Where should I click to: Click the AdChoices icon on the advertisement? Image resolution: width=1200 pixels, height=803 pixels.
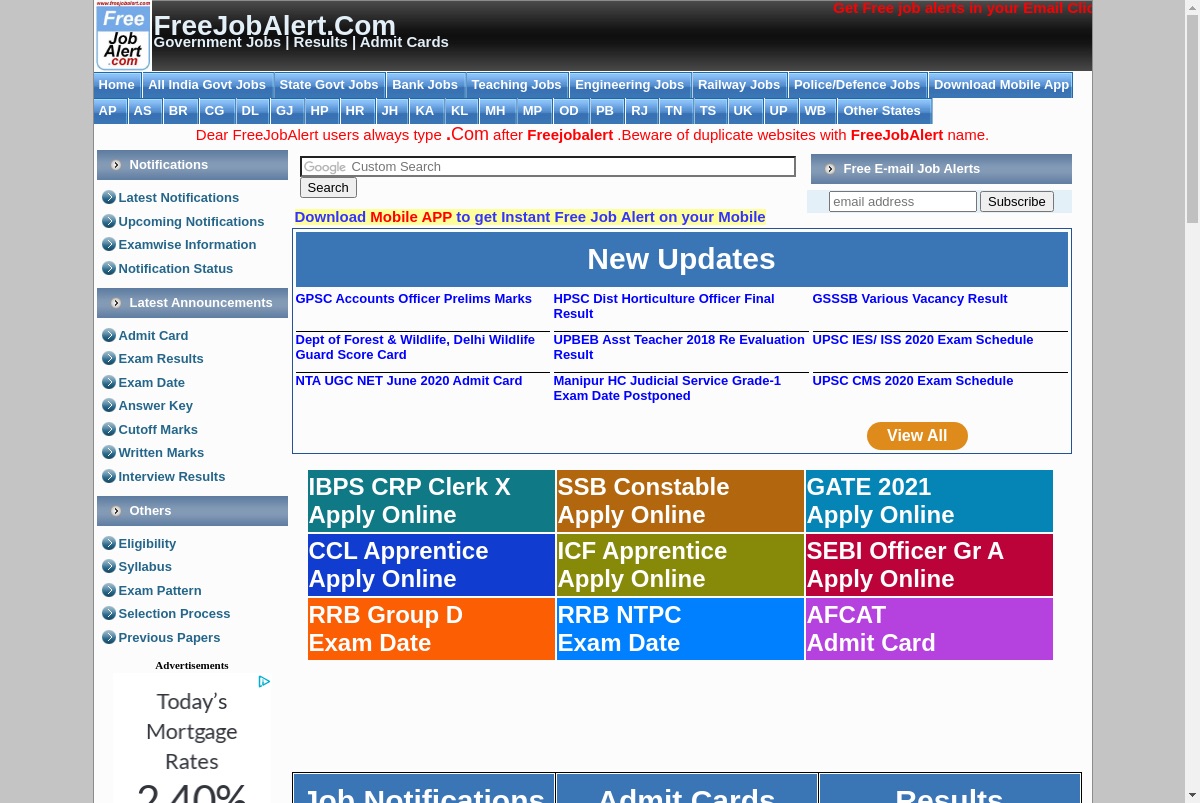coord(264,682)
